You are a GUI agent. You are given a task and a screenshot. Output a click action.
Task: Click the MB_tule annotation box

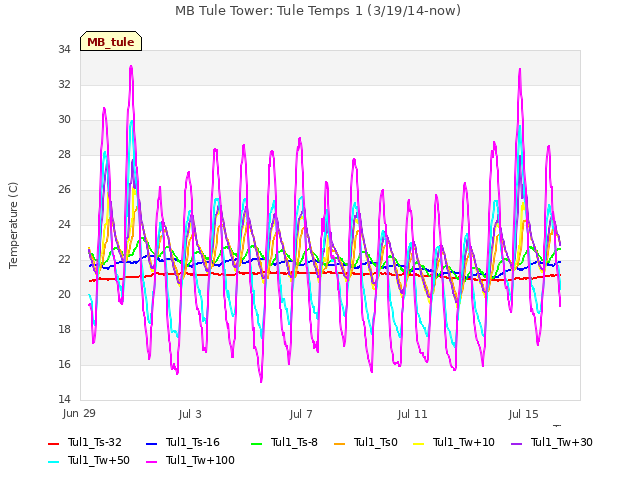pos(111,41)
